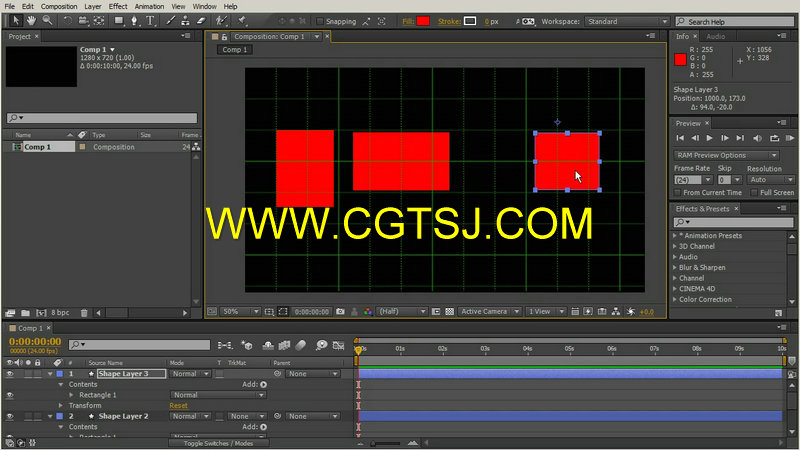This screenshot has width=800, height=450.
Task: Select the Eraser tool
Action: pyautogui.click(x=201, y=21)
